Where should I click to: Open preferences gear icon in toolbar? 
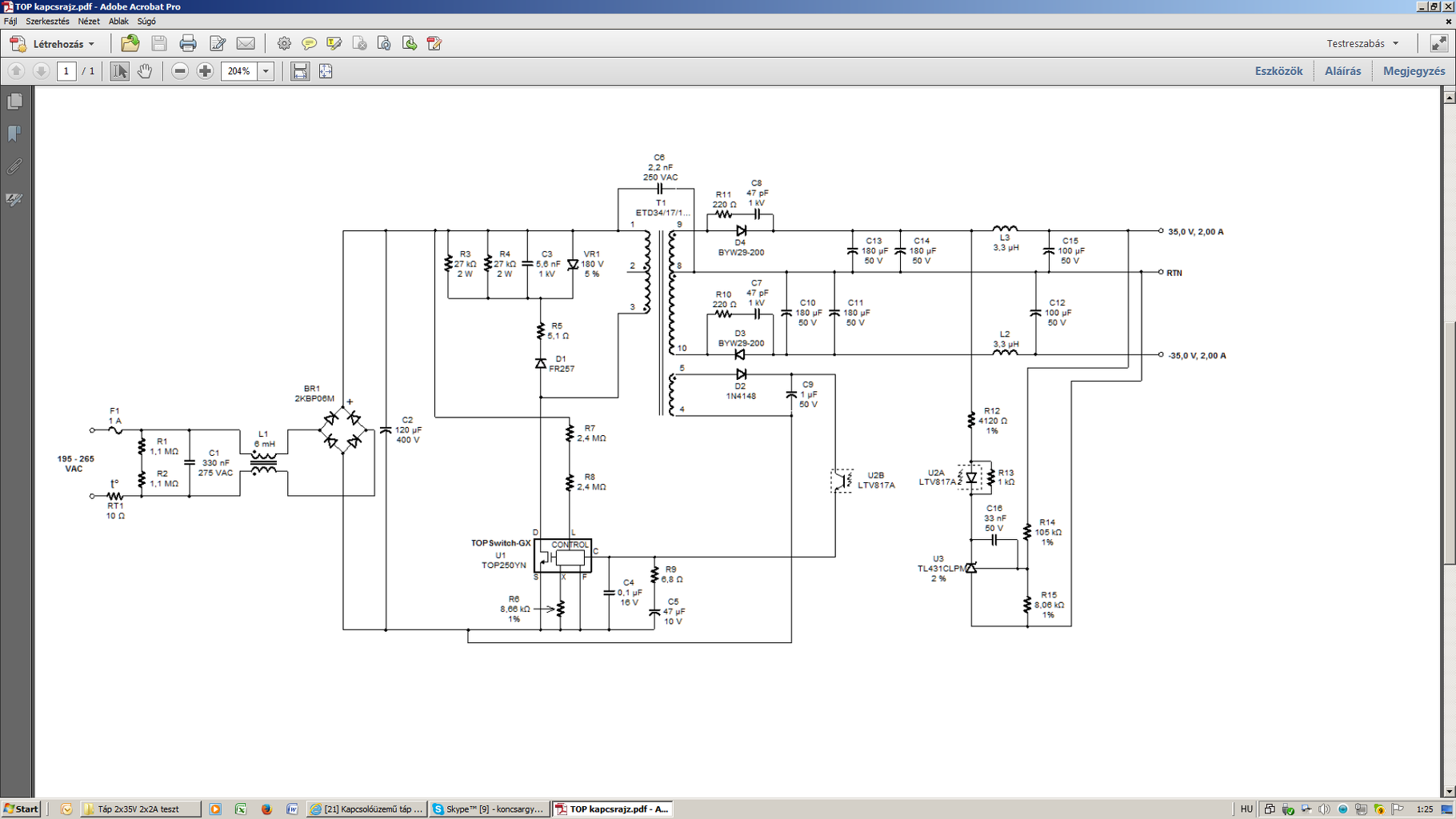point(284,43)
